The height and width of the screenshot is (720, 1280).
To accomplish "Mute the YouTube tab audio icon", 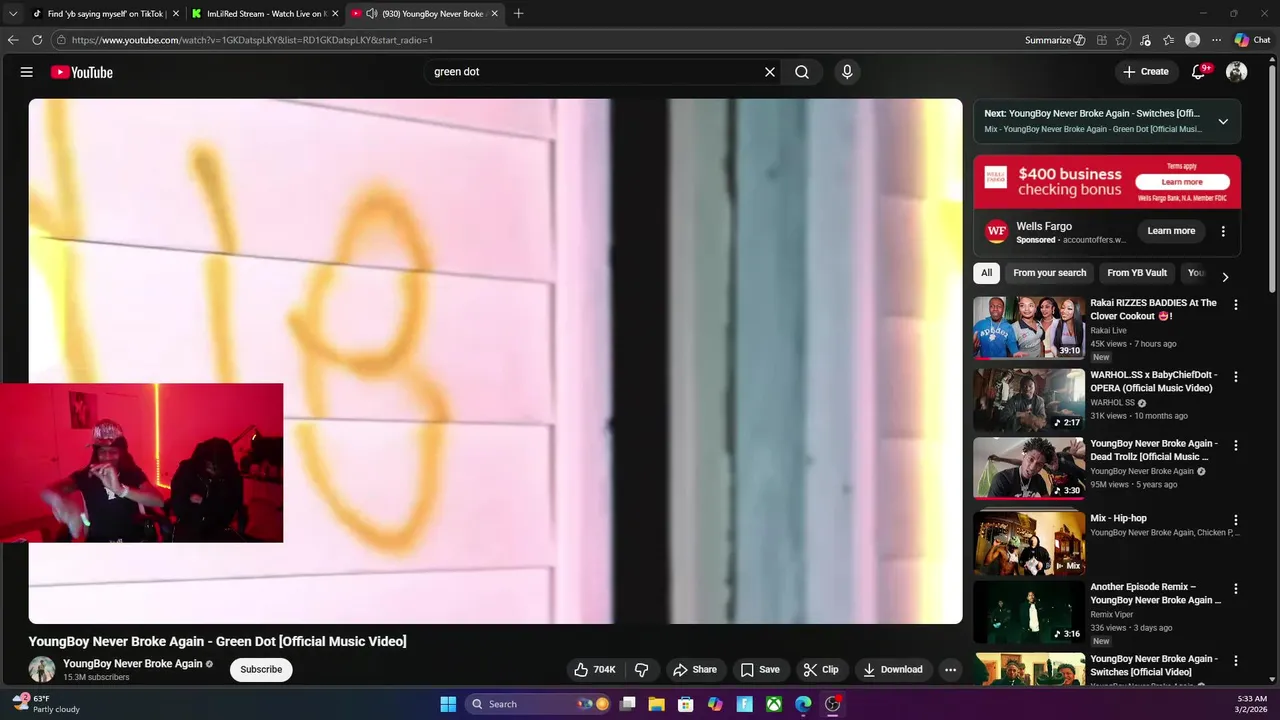I will tap(372, 14).
